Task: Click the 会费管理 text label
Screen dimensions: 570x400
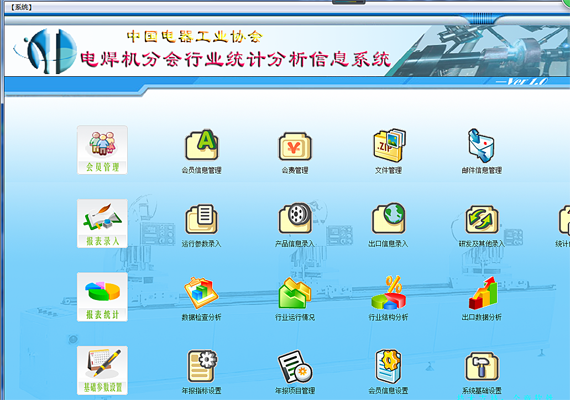Action: (295, 170)
